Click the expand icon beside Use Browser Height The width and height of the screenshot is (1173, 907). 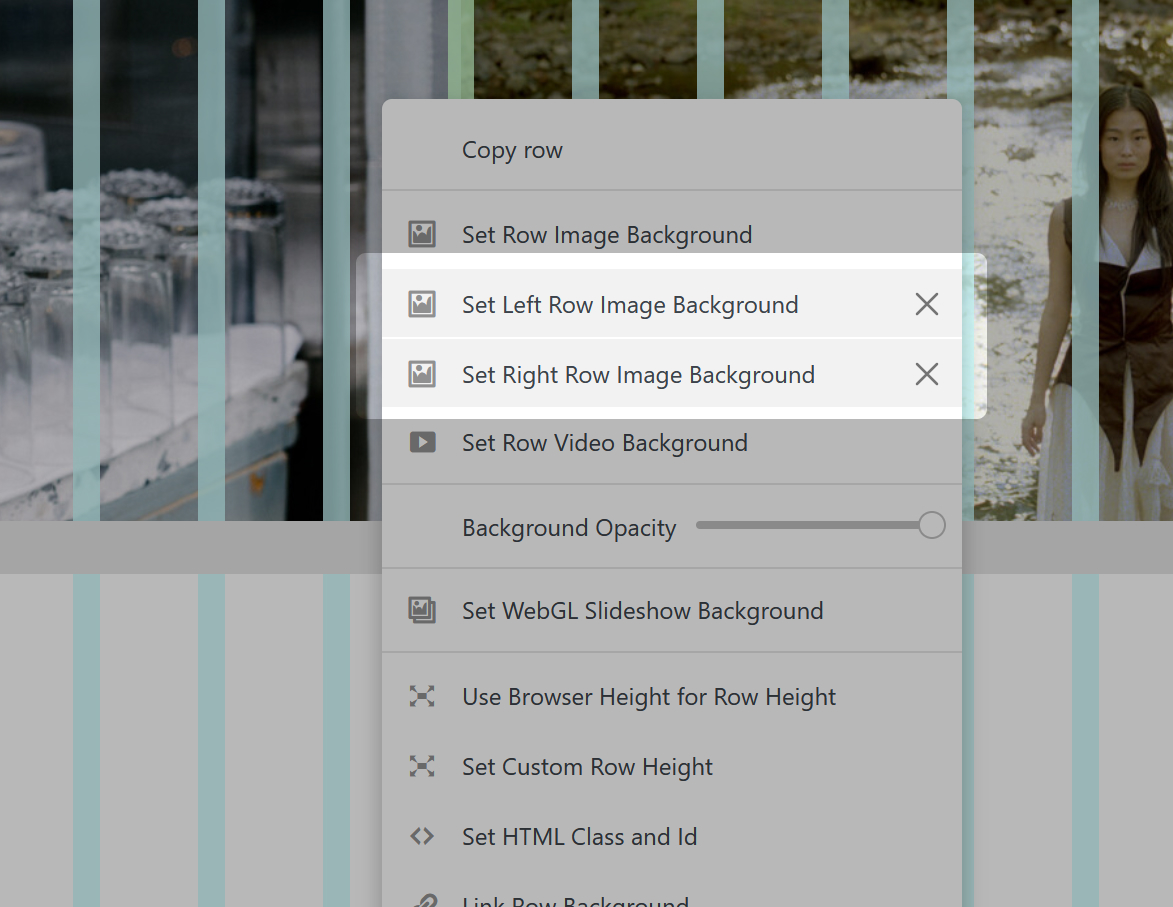click(x=422, y=697)
